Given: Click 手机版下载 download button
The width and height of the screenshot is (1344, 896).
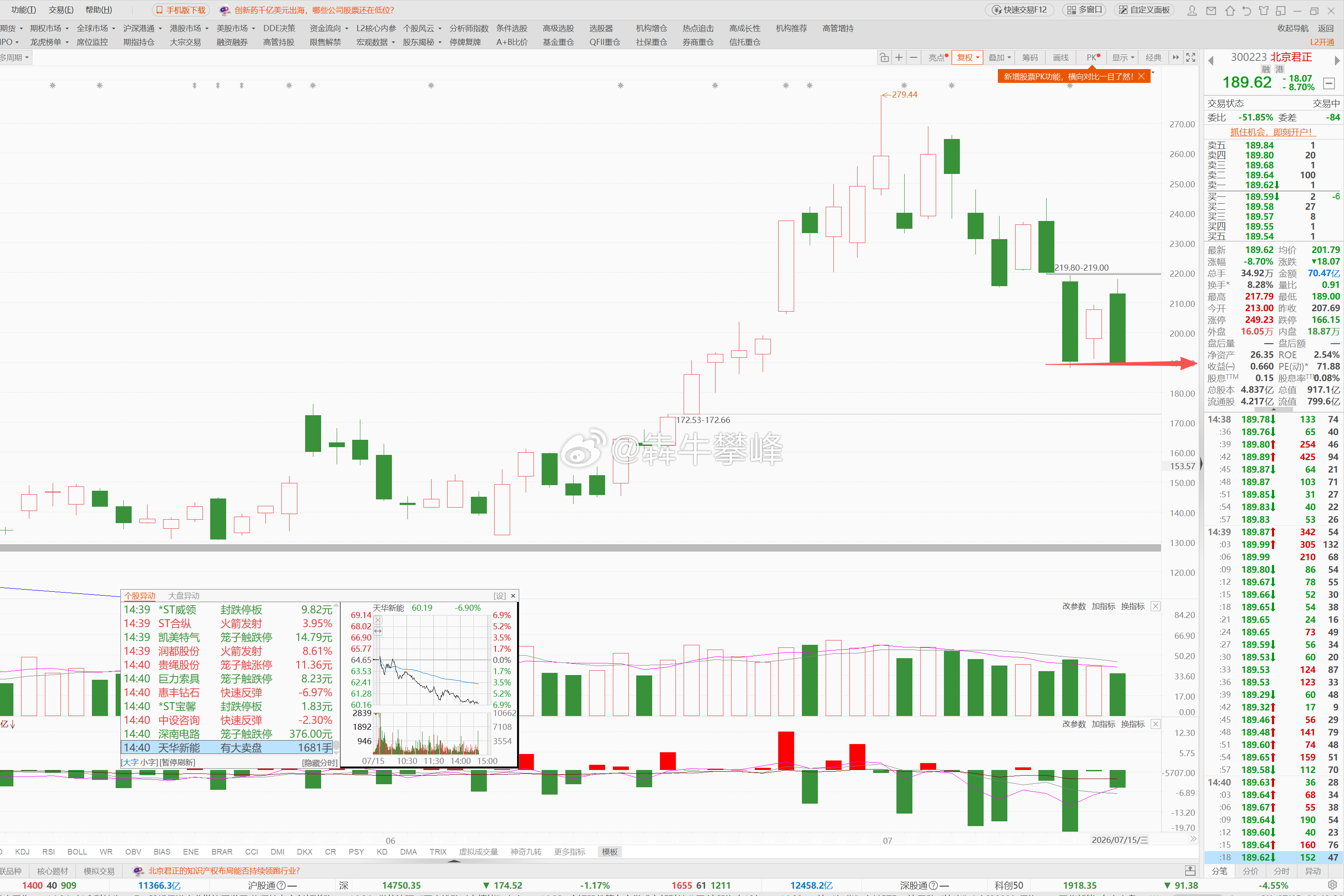Looking at the screenshot, I should (x=180, y=10).
